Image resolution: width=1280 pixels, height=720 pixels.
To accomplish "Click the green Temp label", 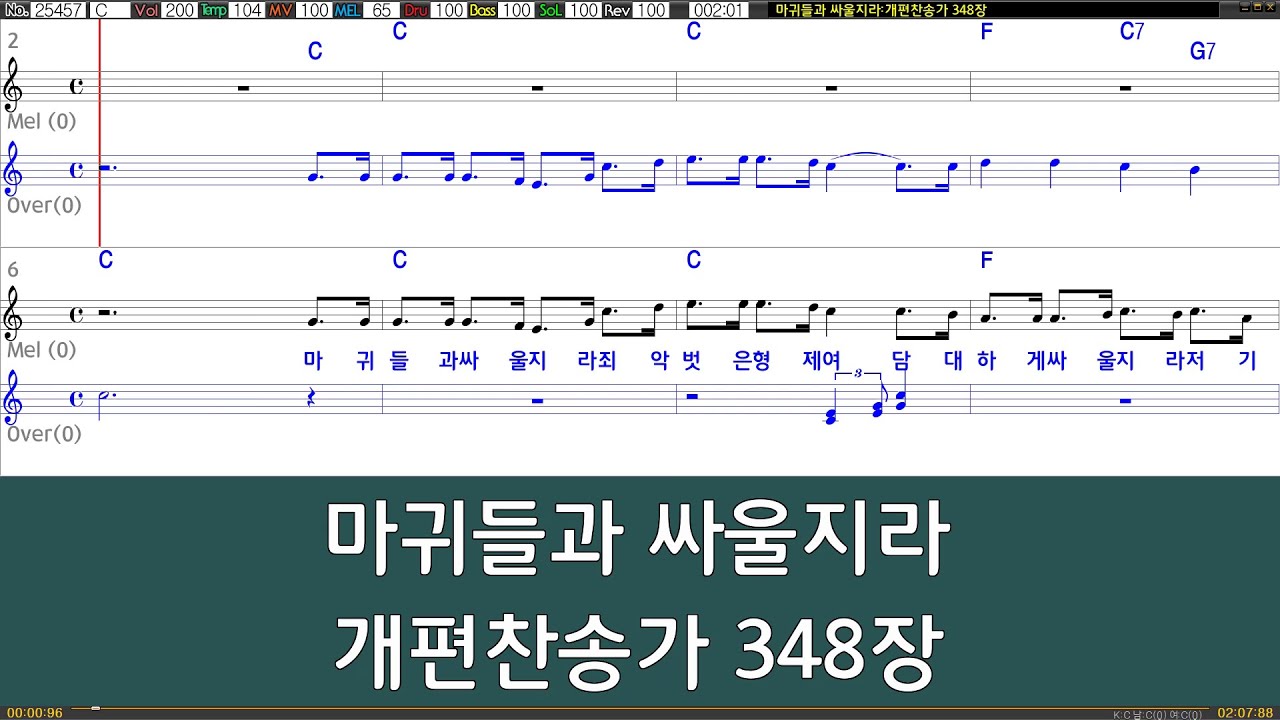I will 213,10.
